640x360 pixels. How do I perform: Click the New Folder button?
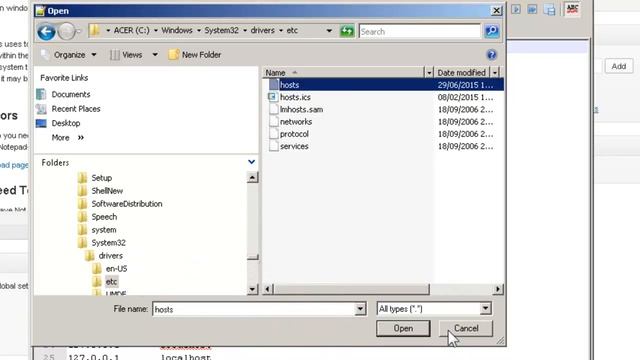point(195,55)
